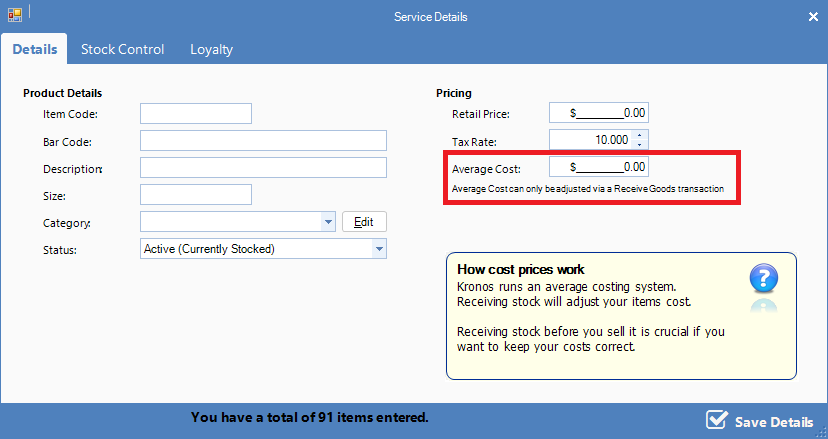Viewport: 828px width, 439px height.
Task: Decrease Tax Rate with down arrow
Action: [640, 144]
